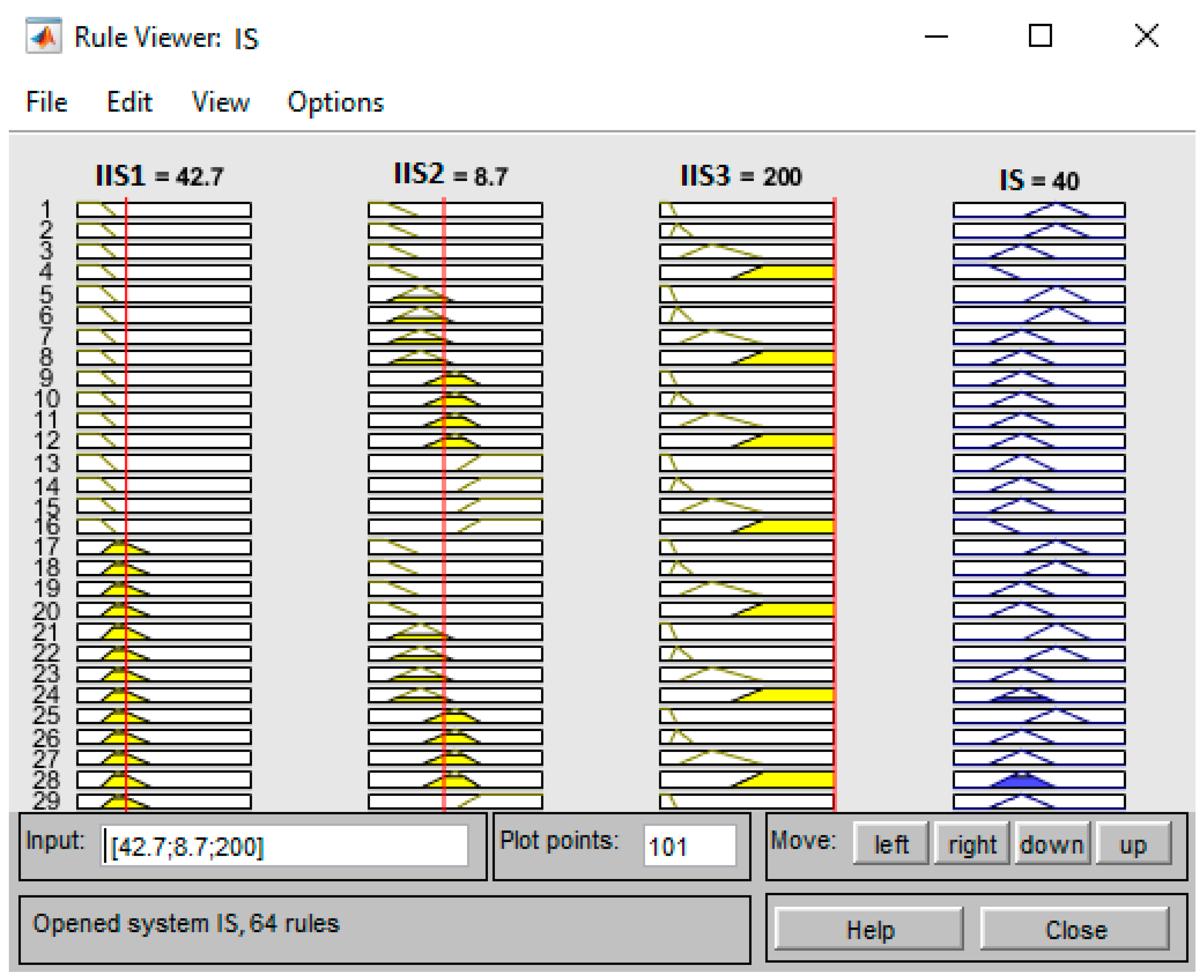Click the Move right button
This screenshot has height=980, width=1204.
pos(971,845)
